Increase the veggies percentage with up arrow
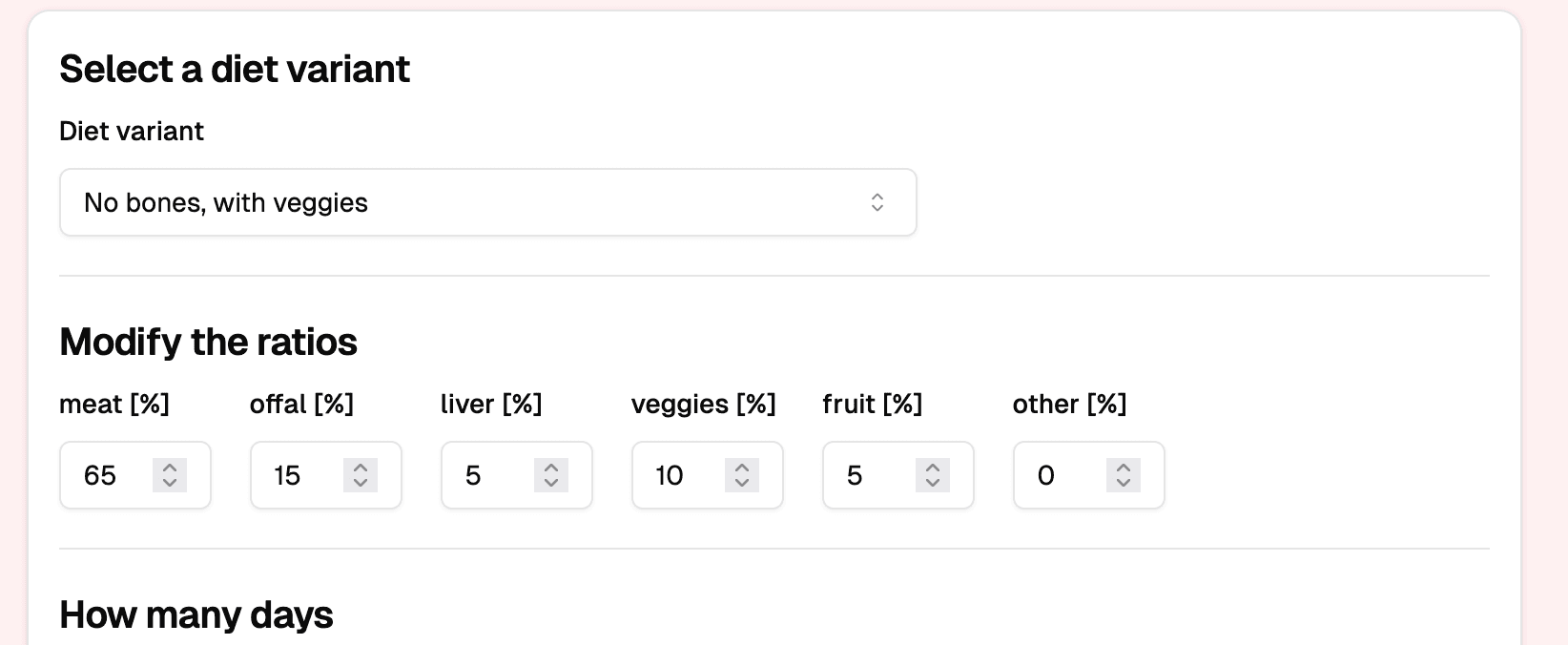This screenshot has height=645, width=1568. pos(742,468)
